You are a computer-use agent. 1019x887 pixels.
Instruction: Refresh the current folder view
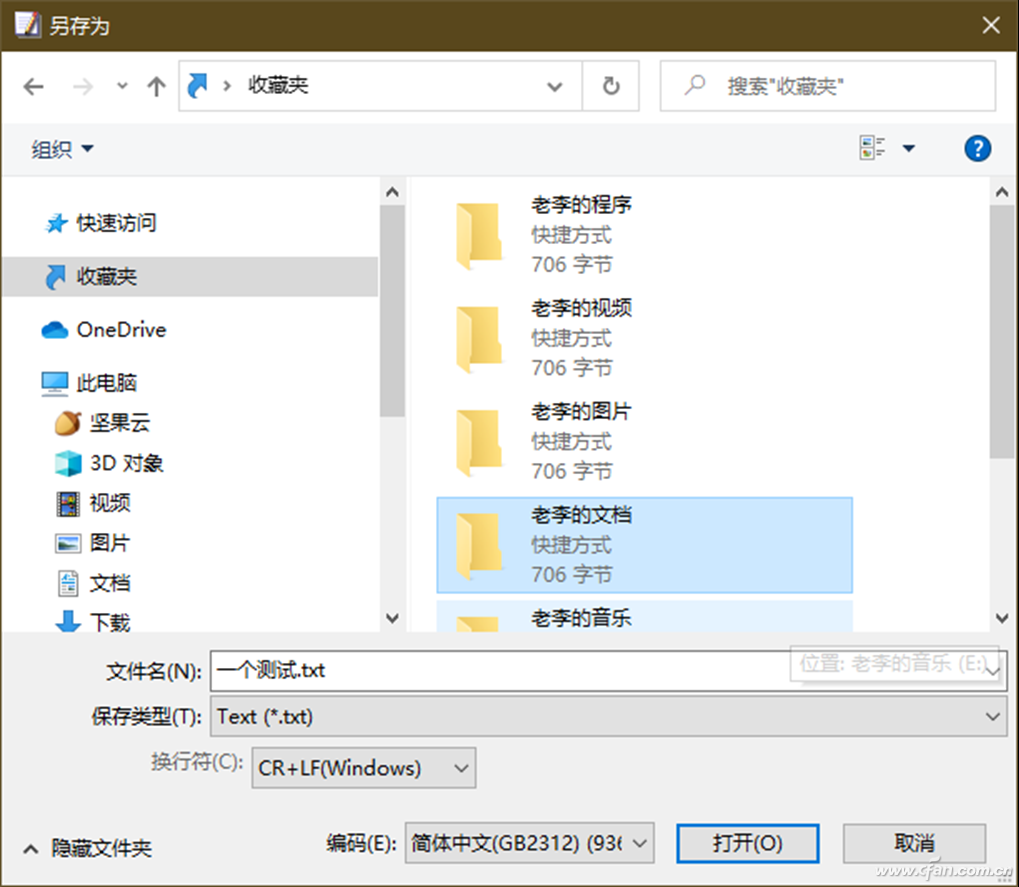click(610, 86)
